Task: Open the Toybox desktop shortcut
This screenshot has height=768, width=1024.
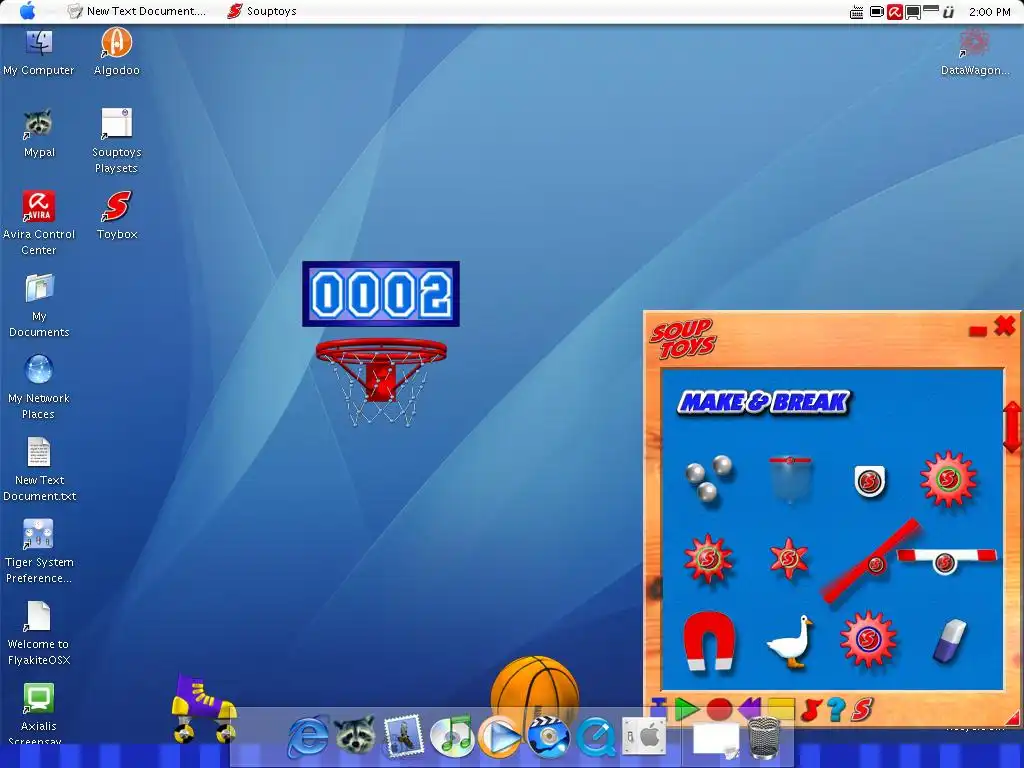Action: tap(117, 215)
